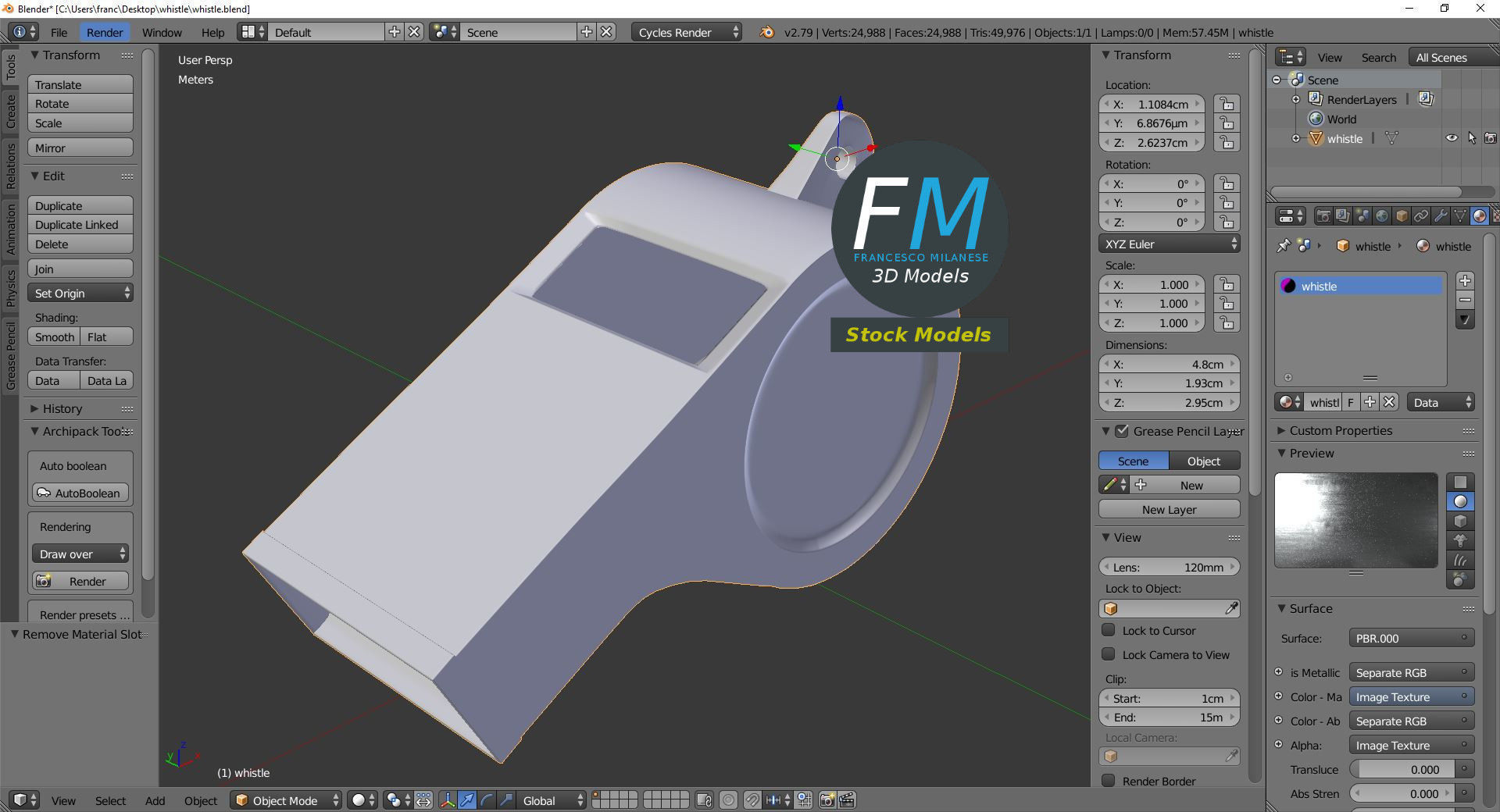Open the Cycles Render engine dropdown
Screen dimensions: 1500x812
[x=687, y=32]
